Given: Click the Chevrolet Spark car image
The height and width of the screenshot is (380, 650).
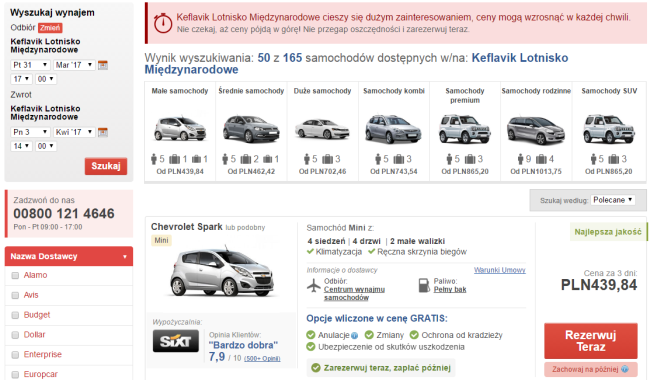Looking at the screenshot, I should coord(222,272).
